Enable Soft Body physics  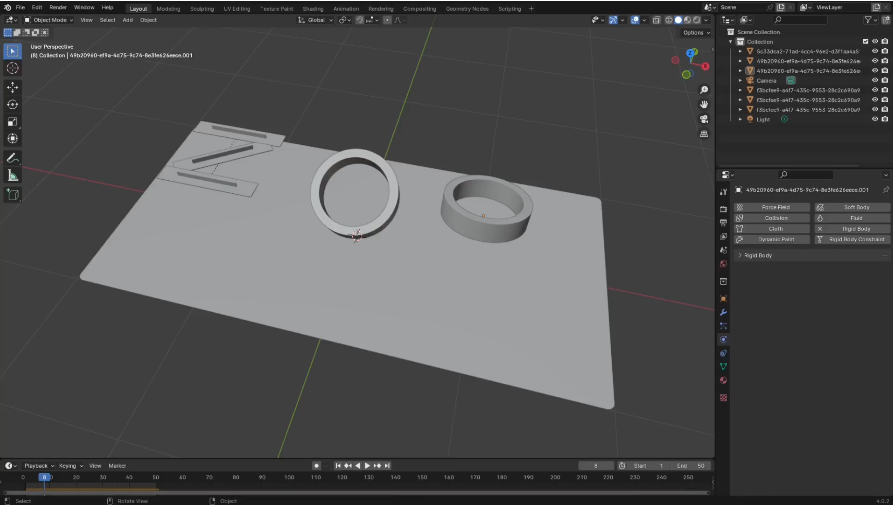[x=852, y=207]
